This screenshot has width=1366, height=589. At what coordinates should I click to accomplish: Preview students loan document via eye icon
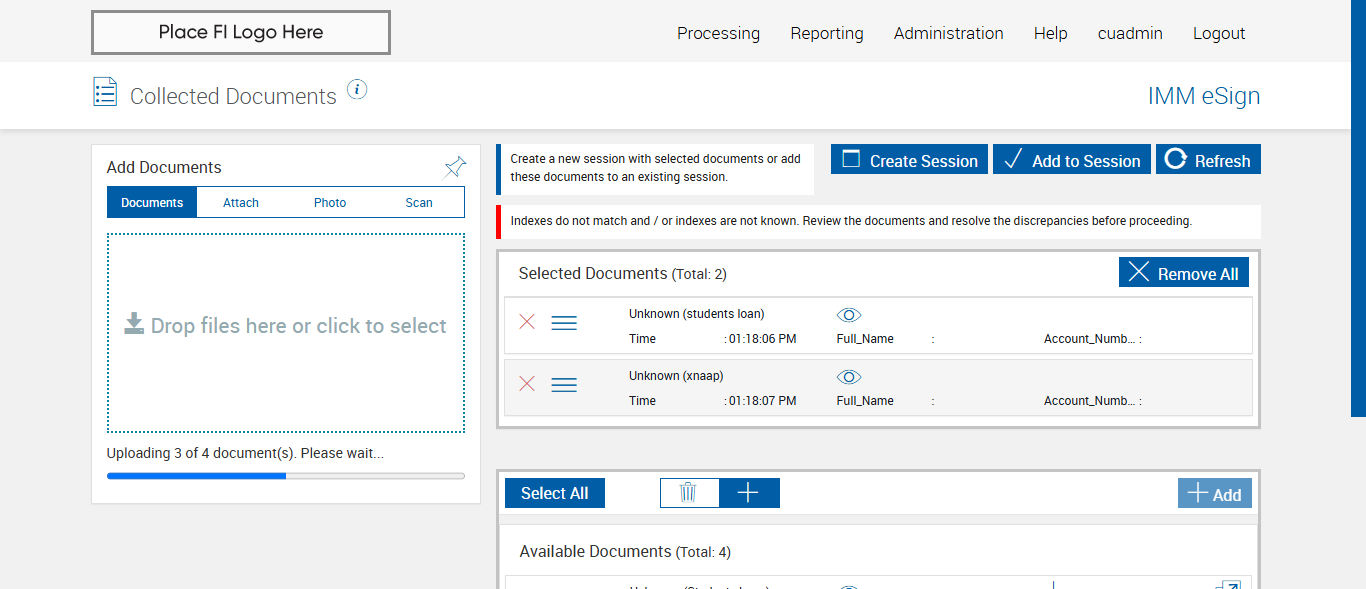(x=848, y=315)
